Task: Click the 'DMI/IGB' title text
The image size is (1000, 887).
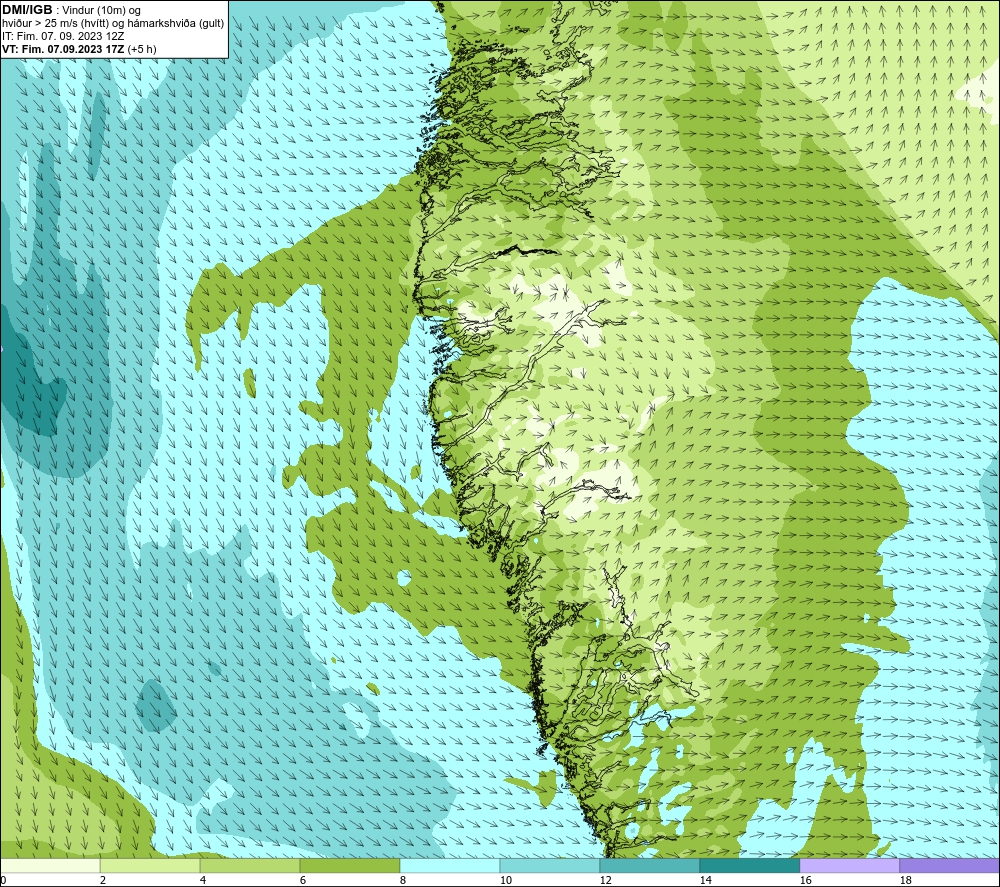Action: point(27,10)
